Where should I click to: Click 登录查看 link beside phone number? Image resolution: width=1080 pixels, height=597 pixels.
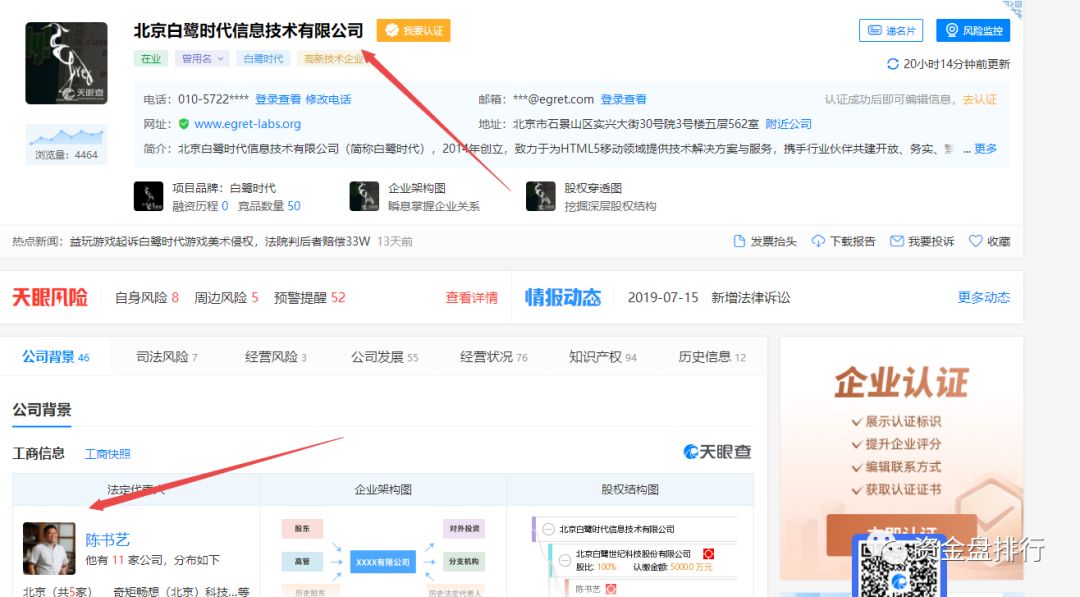click(x=278, y=99)
